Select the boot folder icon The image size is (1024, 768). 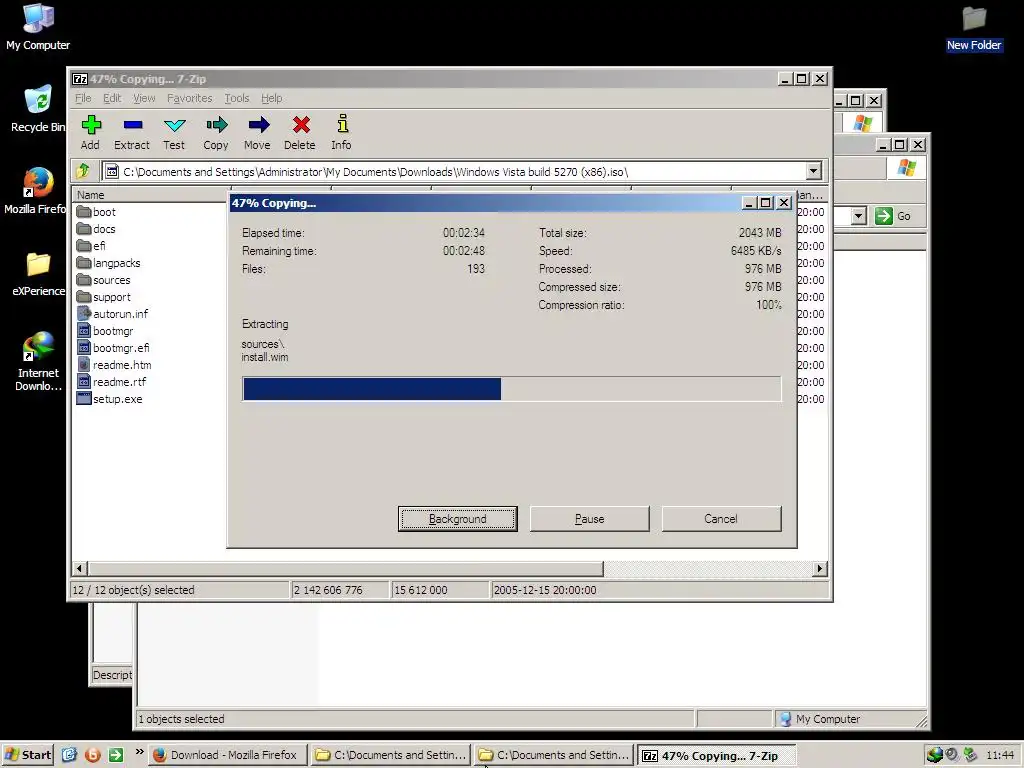[x=84, y=212]
